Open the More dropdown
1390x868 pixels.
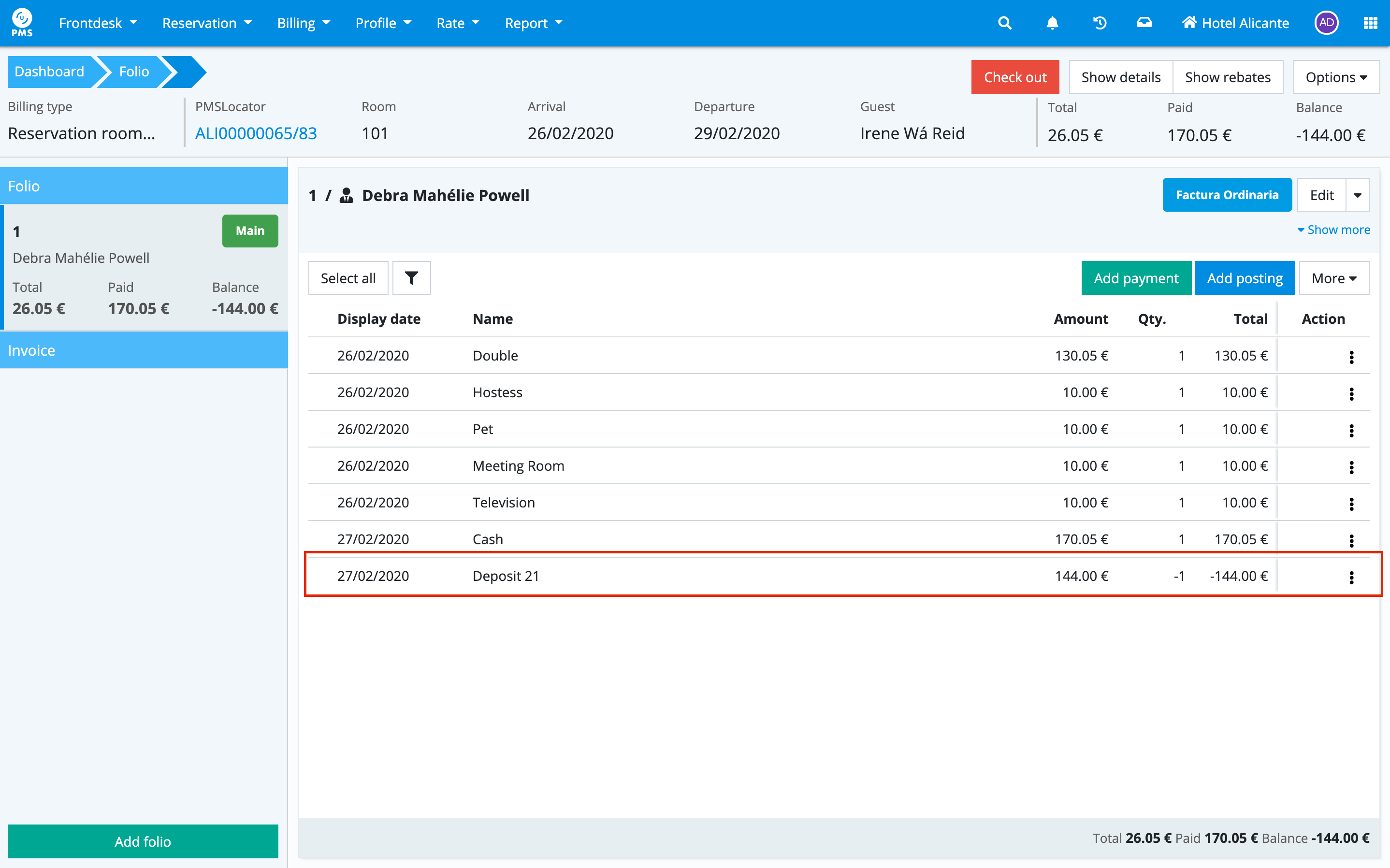coord(1333,278)
